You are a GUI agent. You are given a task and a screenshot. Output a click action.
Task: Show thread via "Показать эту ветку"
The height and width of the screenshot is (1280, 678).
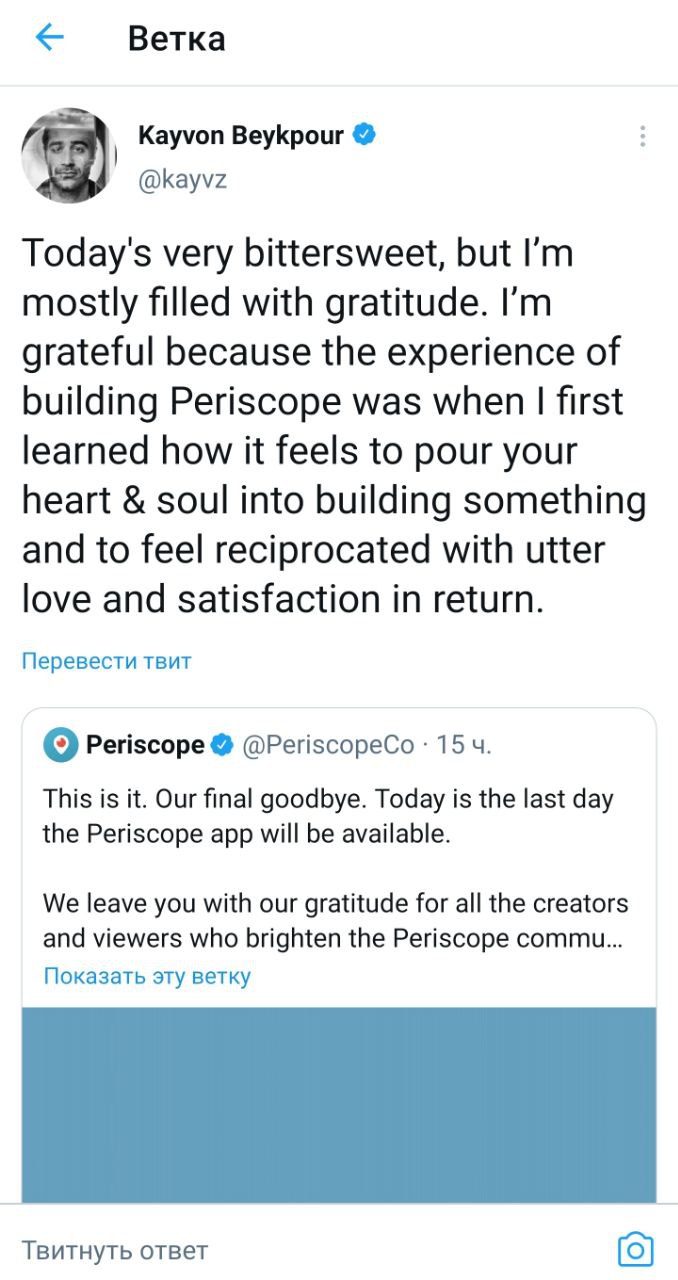coord(147,976)
